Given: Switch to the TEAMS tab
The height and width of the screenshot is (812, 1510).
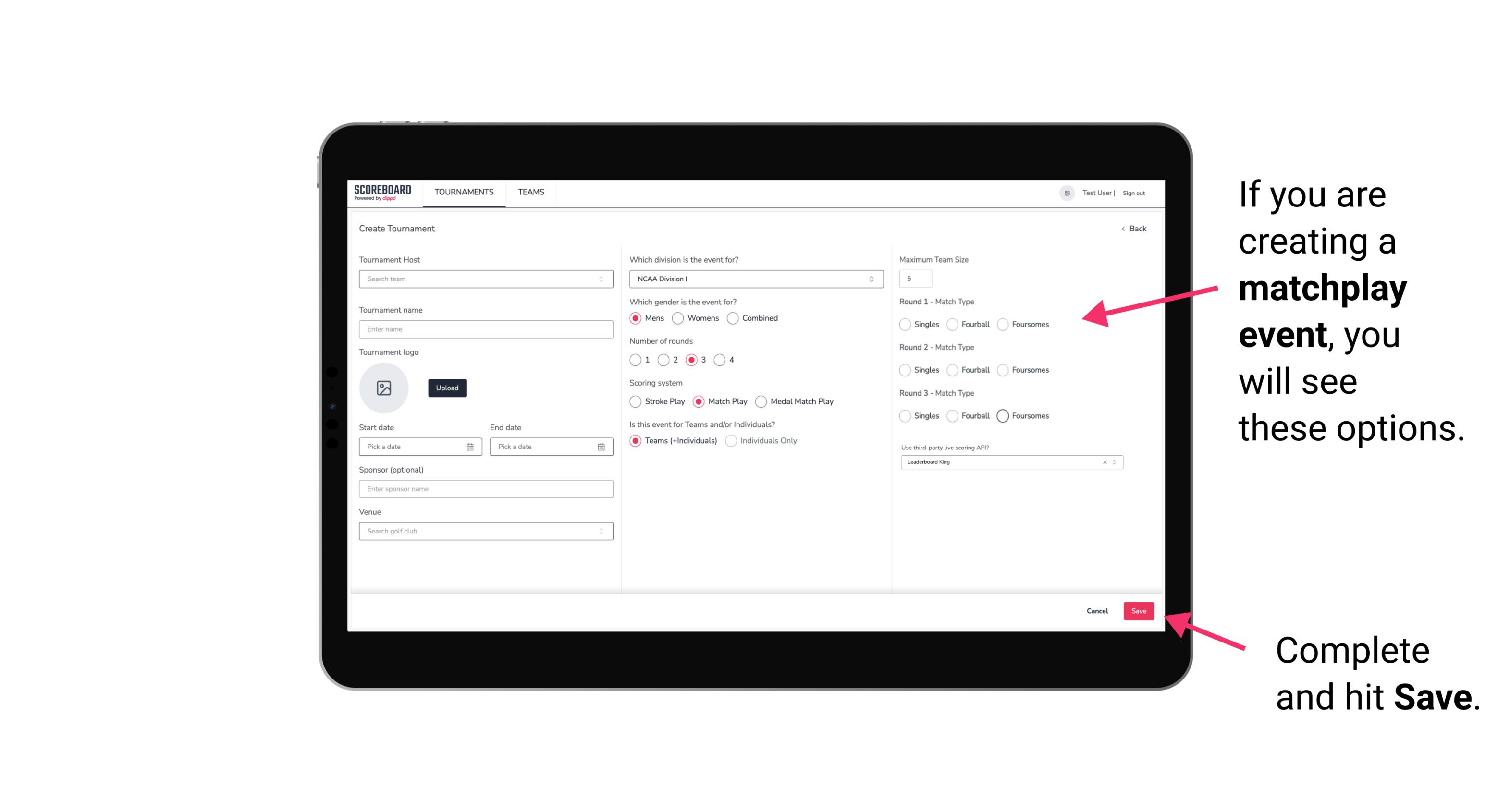Looking at the screenshot, I should tap(530, 192).
